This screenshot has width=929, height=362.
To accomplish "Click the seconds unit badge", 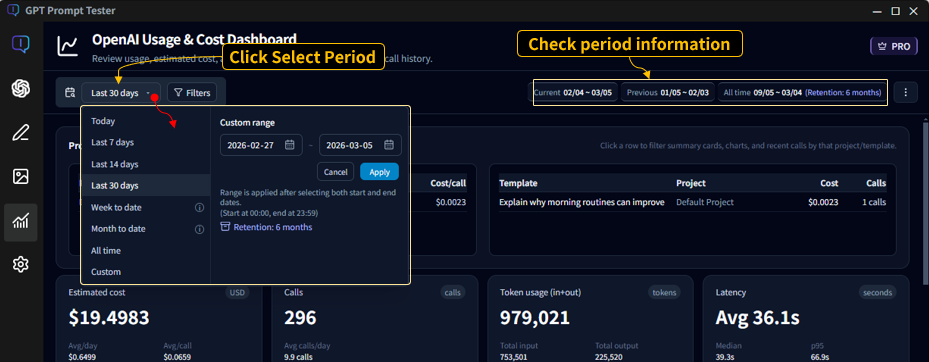I will click(x=877, y=292).
